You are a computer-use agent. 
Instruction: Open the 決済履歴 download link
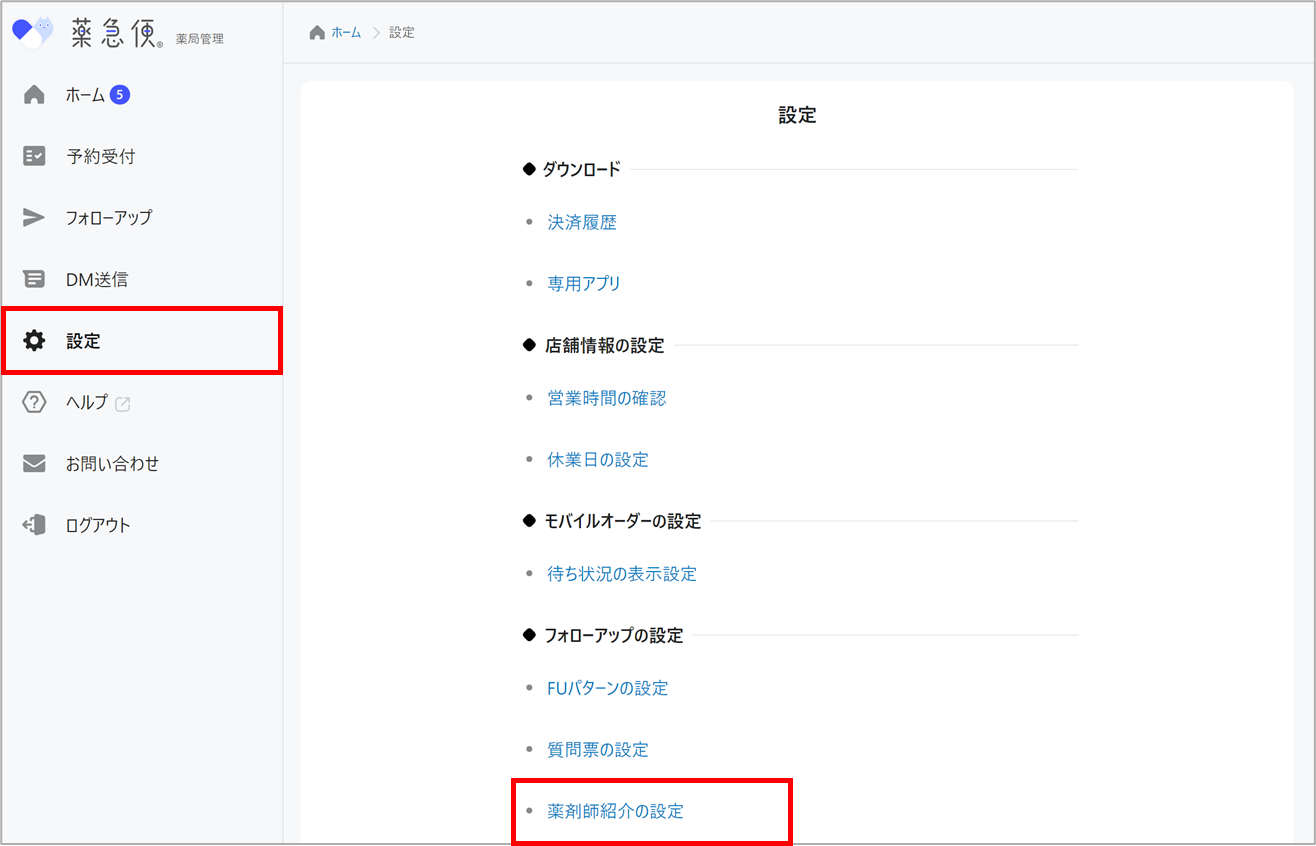582,222
